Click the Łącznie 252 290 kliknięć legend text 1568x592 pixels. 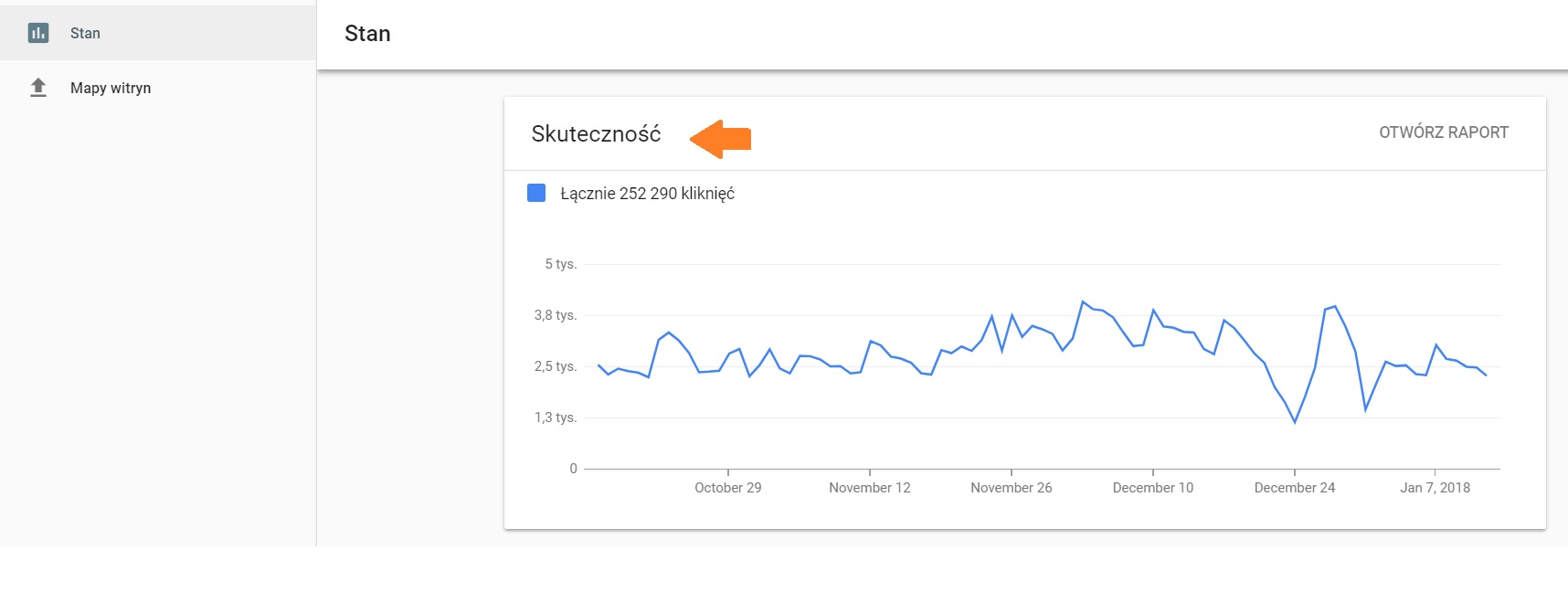tap(647, 194)
